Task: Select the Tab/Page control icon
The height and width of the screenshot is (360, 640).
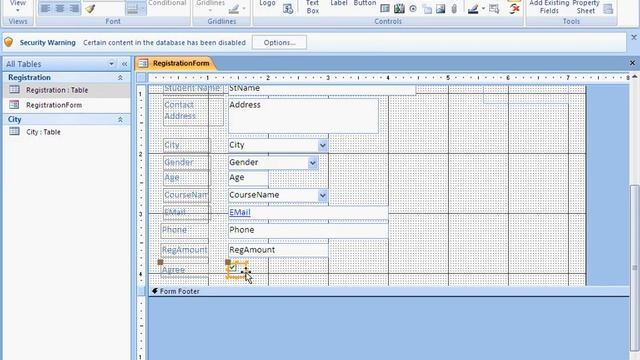Action: tap(427, 9)
